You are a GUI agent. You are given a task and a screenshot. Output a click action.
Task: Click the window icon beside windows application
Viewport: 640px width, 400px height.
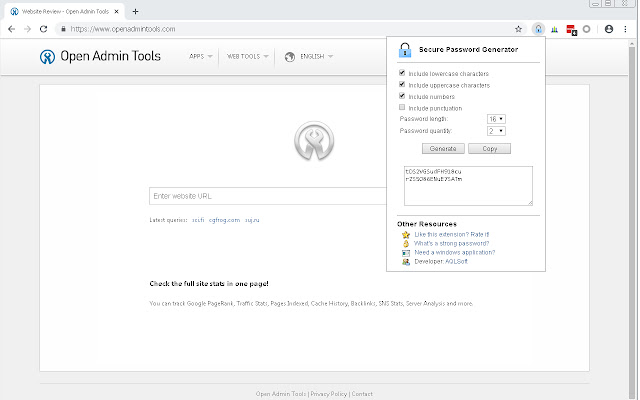click(406, 253)
